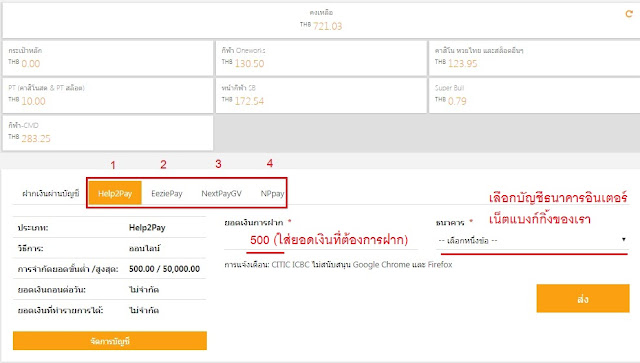The width and height of the screenshot is (640, 363).
Task: Switch to the EeziePay tab
Action: pos(167,193)
